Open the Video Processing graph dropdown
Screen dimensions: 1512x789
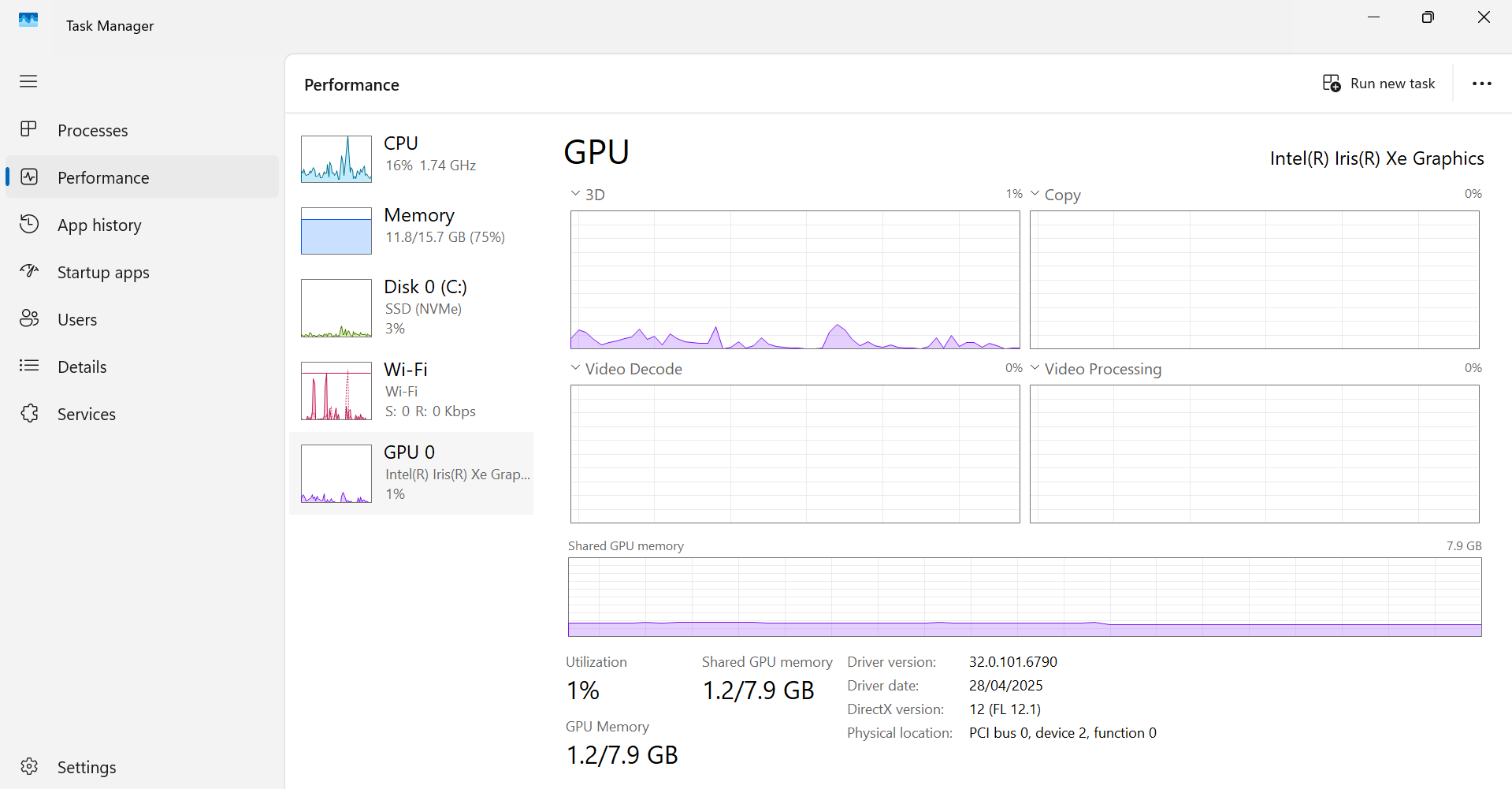point(1035,367)
